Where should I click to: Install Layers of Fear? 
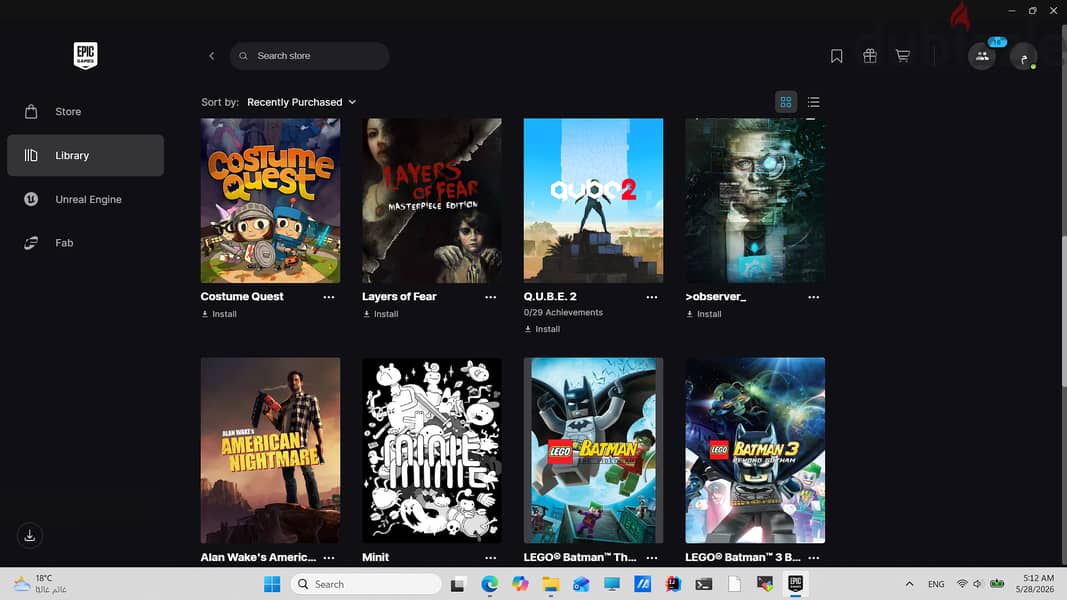click(x=381, y=314)
